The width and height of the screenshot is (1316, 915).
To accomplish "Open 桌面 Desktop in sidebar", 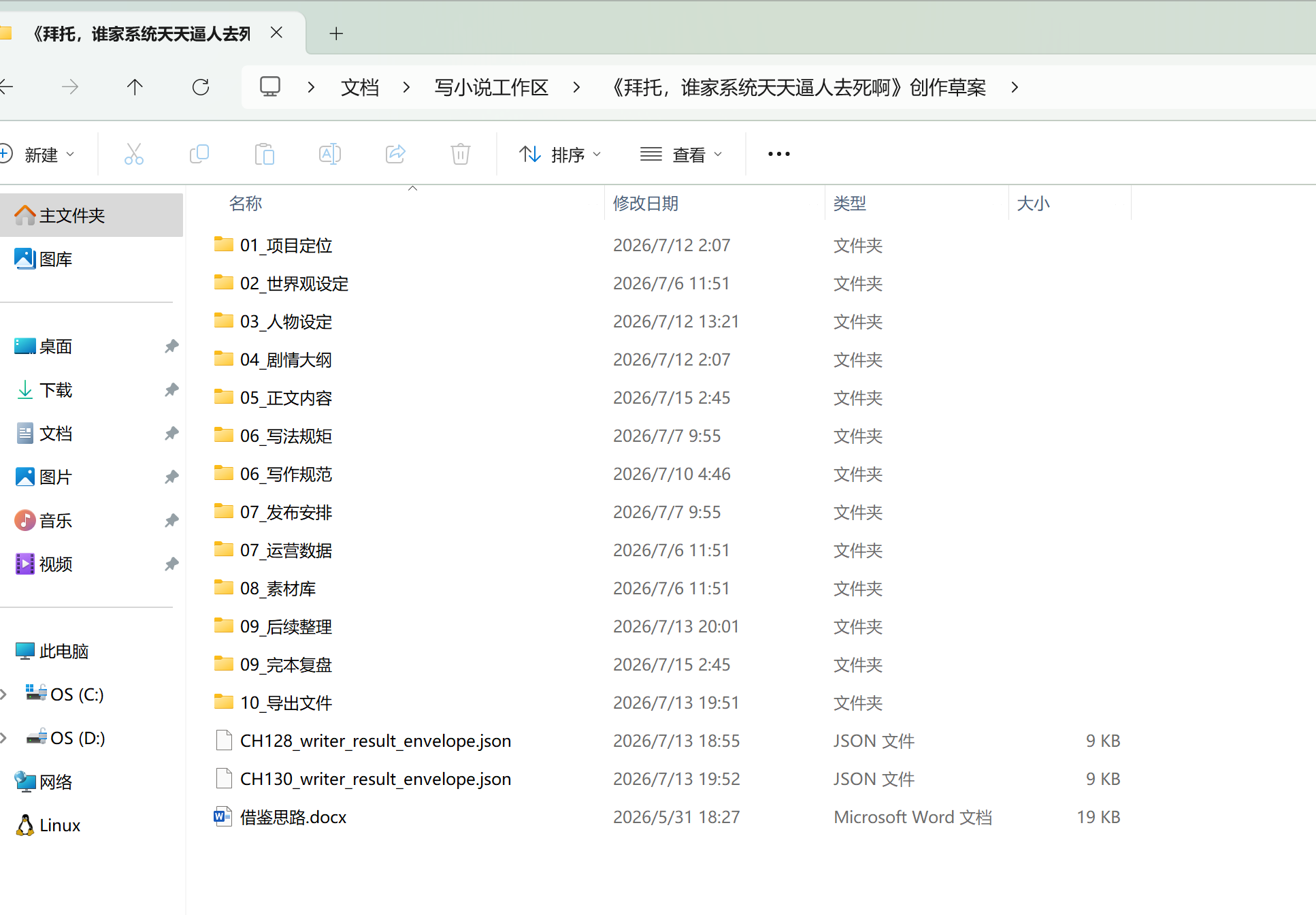I will [91, 346].
